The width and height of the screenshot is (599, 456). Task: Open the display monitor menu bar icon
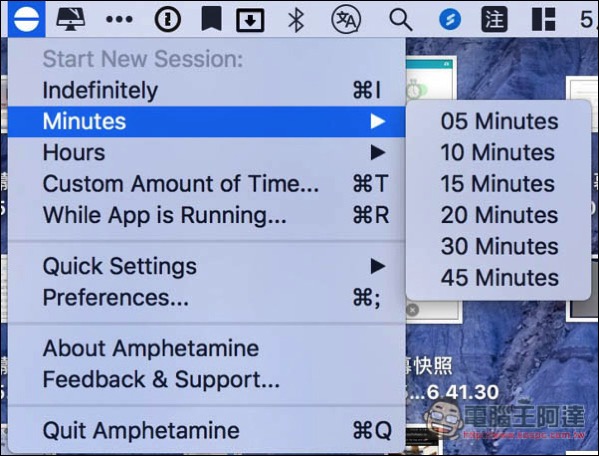pos(71,19)
